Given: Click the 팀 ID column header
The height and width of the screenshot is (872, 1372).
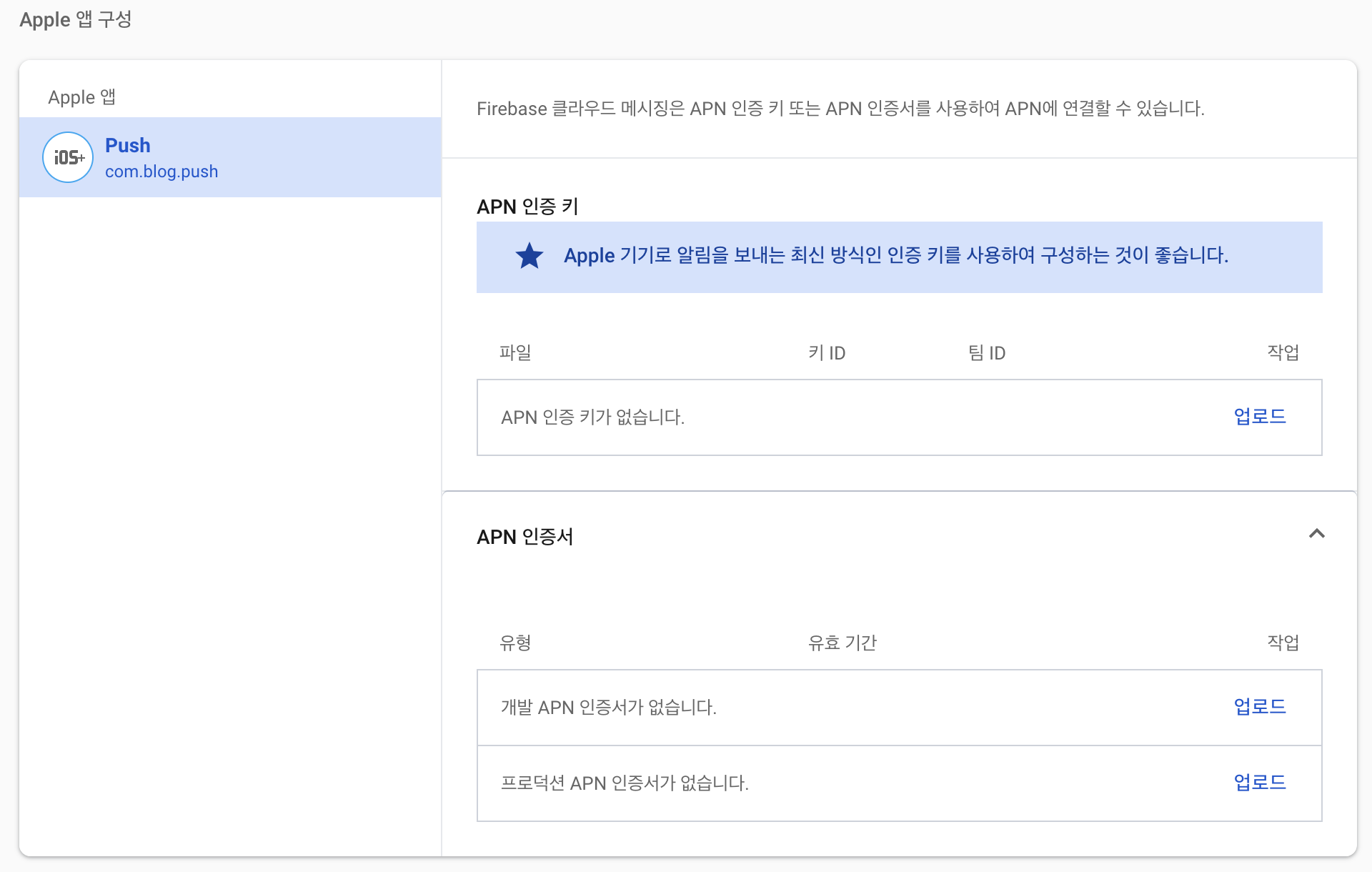Looking at the screenshot, I should [987, 352].
